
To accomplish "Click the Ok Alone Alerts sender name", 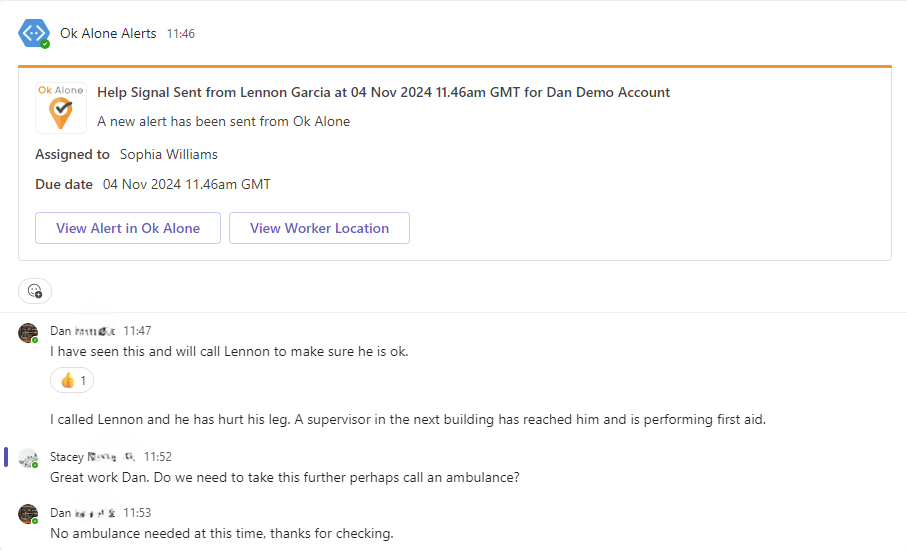I will pyautogui.click(x=108, y=34).
